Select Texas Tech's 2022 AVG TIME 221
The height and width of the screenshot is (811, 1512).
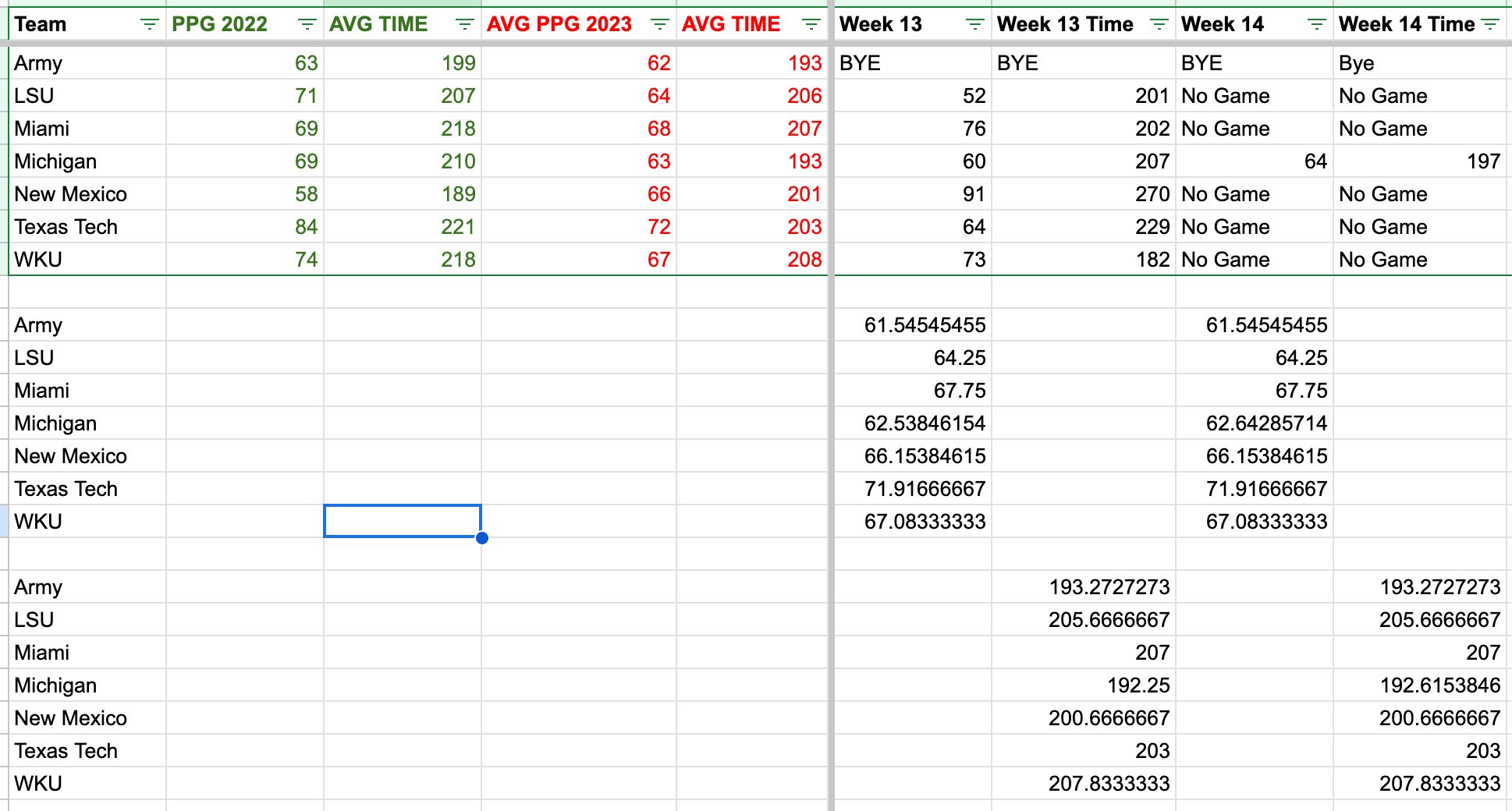(403, 227)
